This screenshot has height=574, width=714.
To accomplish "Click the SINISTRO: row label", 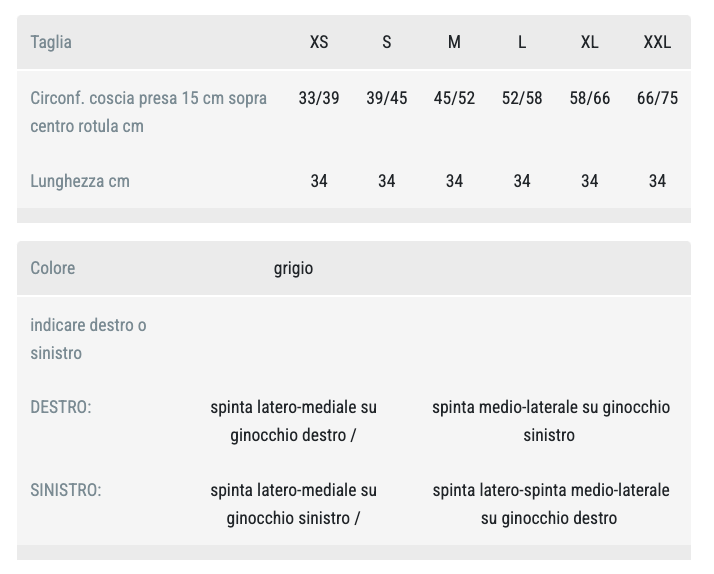I will point(66,490).
